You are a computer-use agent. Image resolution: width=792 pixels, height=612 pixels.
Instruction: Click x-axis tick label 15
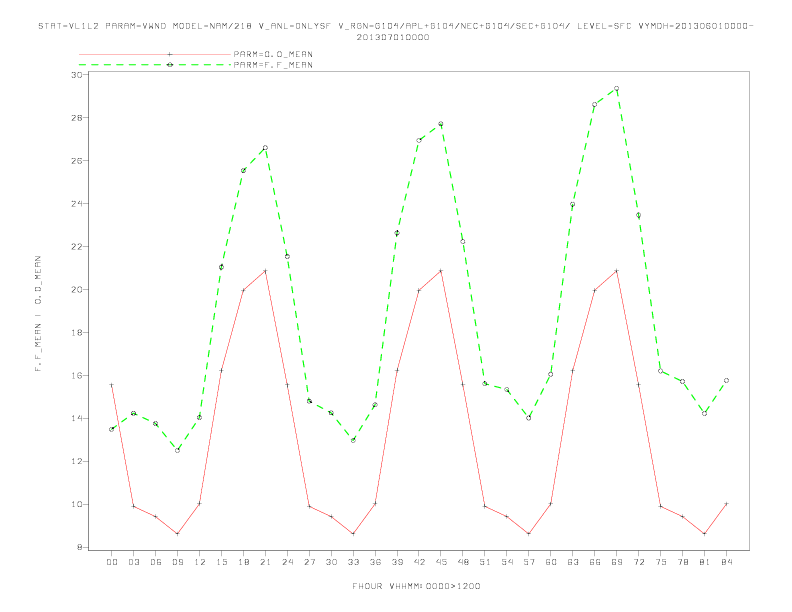tap(221, 562)
